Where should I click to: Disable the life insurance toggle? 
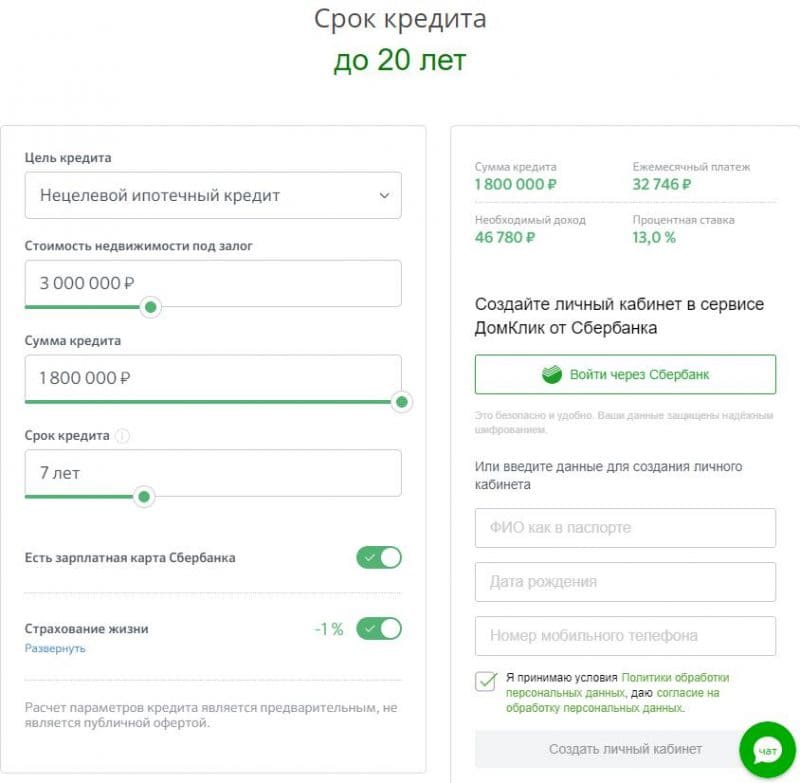coord(379,629)
